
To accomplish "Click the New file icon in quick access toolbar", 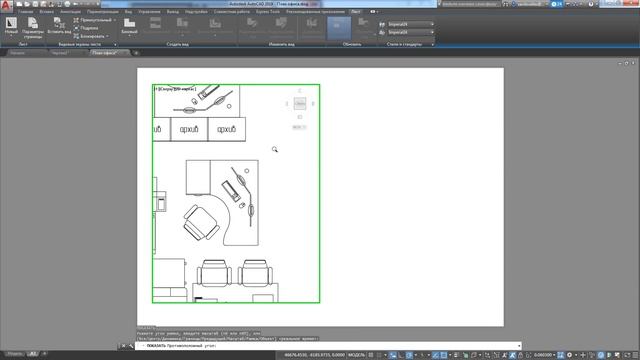I will [x=19, y=4].
